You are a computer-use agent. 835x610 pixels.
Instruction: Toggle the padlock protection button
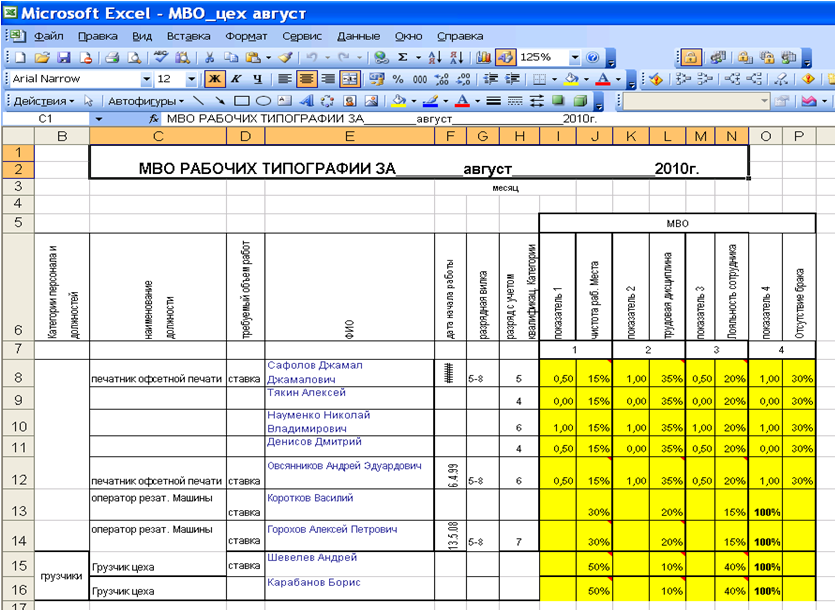coord(691,58)
